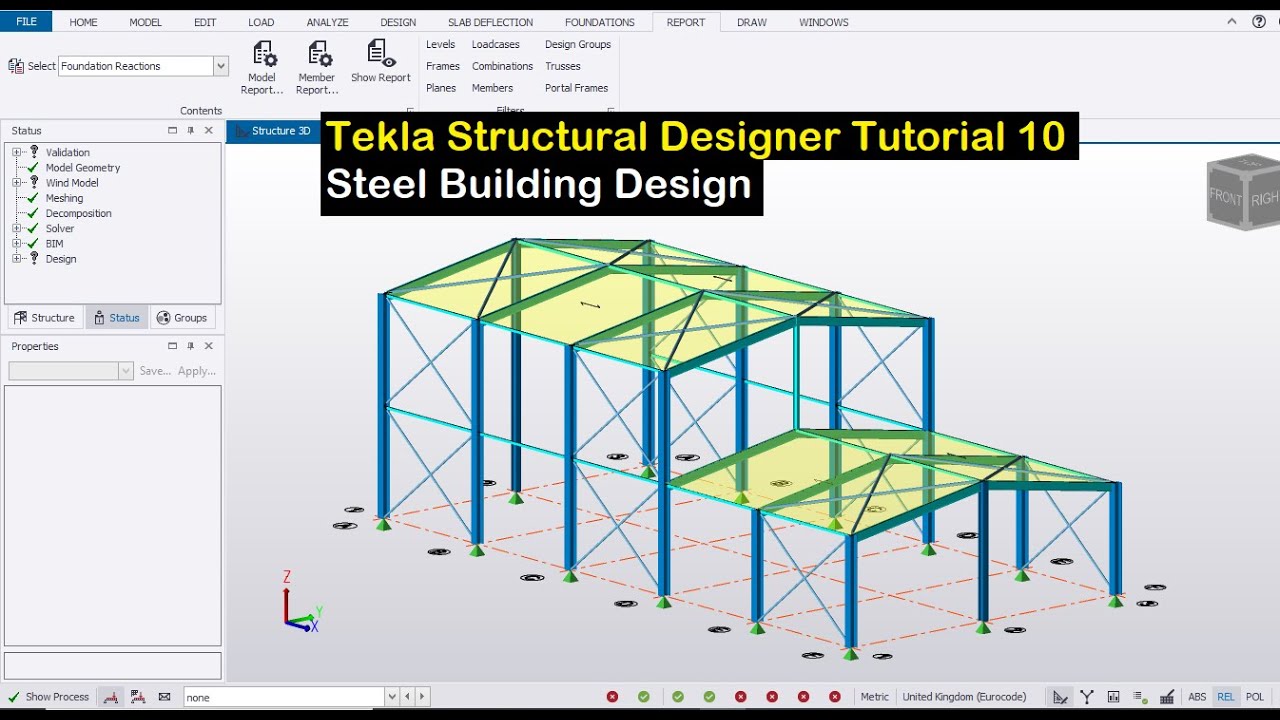Open the 'none' loading dropdown arrow
This screenshot has height=720, width=1280.
[x=391, y=697]
